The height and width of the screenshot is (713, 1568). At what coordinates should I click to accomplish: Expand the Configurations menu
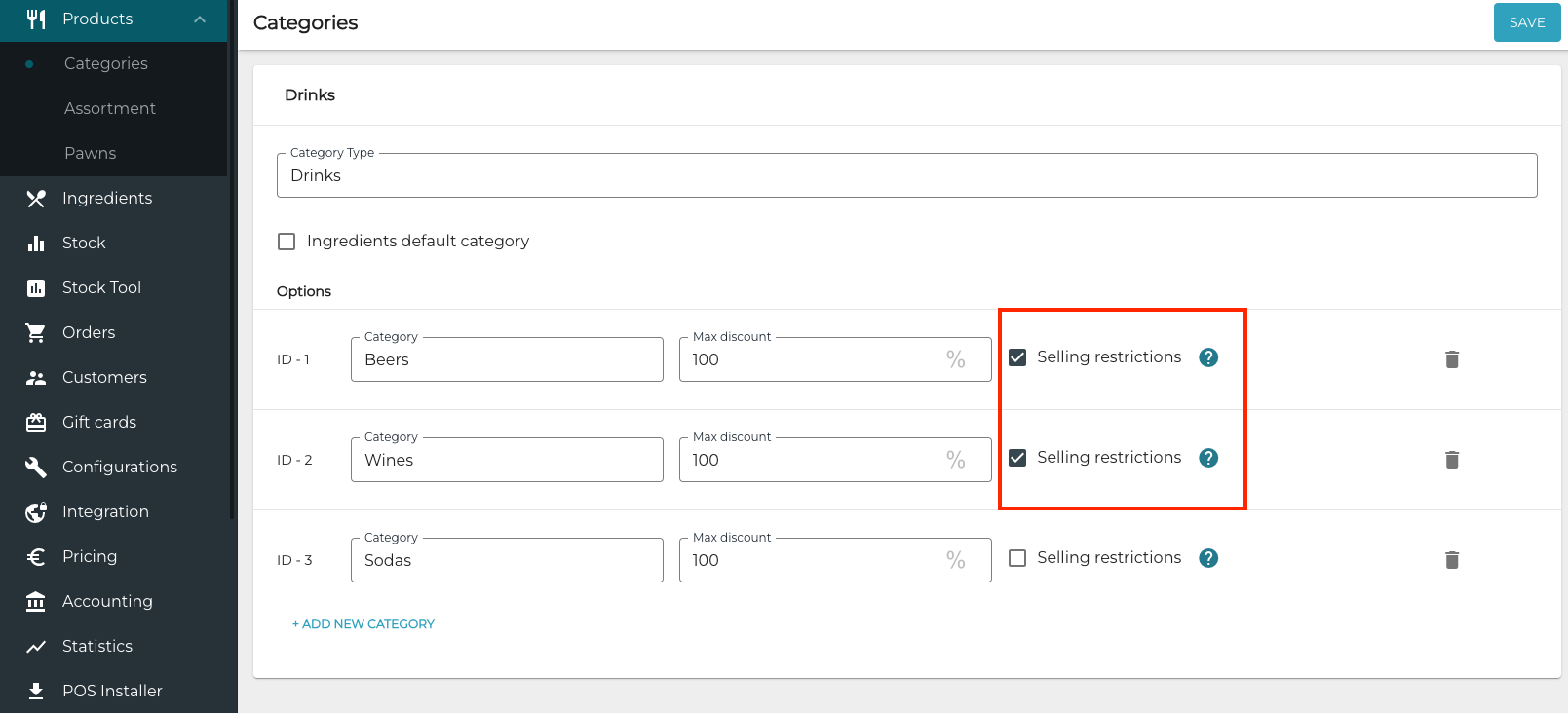coord(119,467)
